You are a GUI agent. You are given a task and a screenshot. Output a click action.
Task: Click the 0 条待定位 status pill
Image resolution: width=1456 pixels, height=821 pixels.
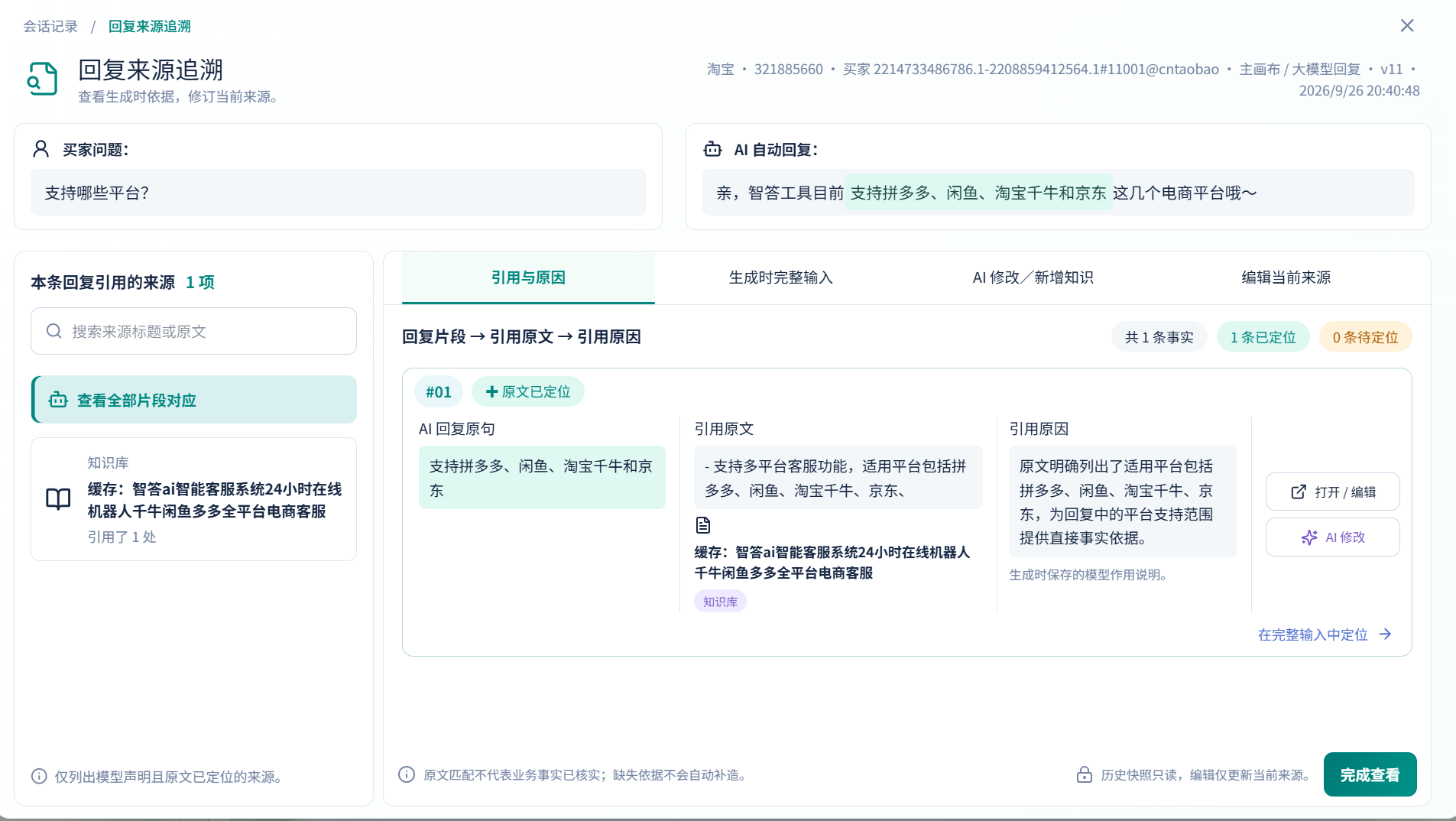point(1365,337)
